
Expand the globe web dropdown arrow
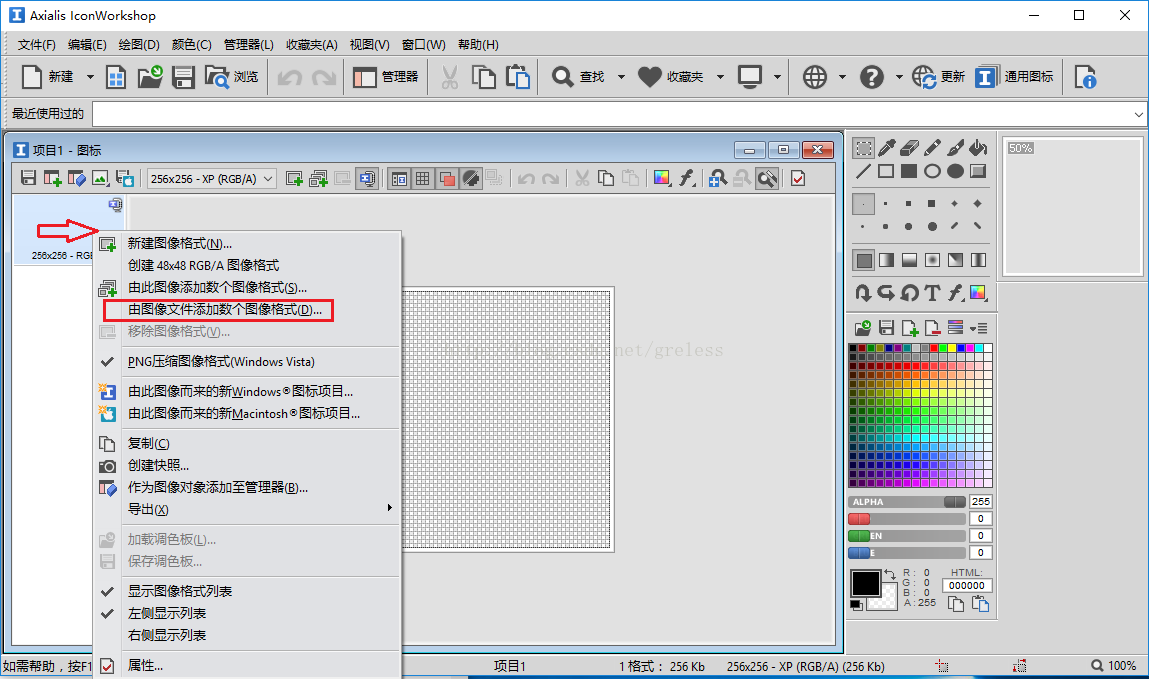pyautogui.click(x=842, y=77)
